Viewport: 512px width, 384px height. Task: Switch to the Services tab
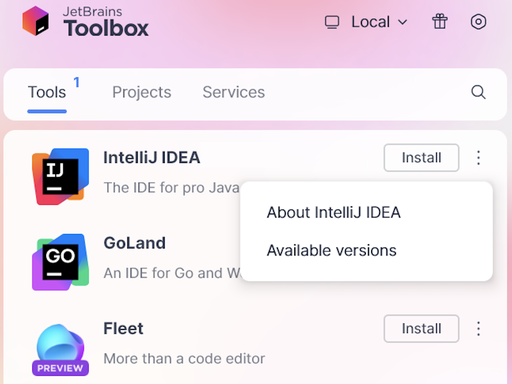(x=234, y=92)
